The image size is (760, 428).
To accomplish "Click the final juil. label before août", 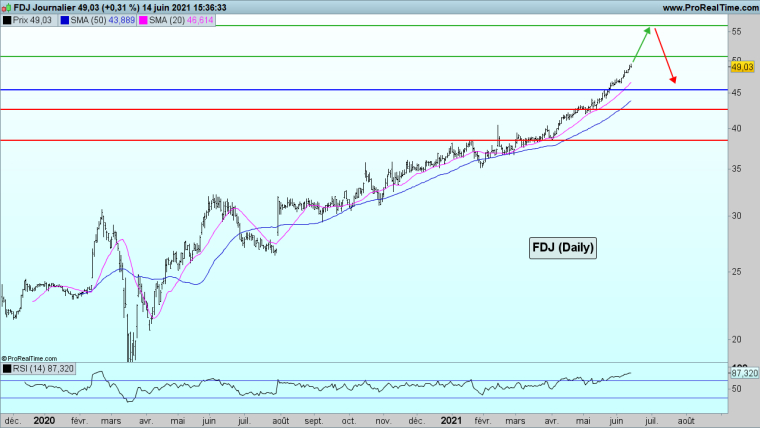I will pos(651,421).
